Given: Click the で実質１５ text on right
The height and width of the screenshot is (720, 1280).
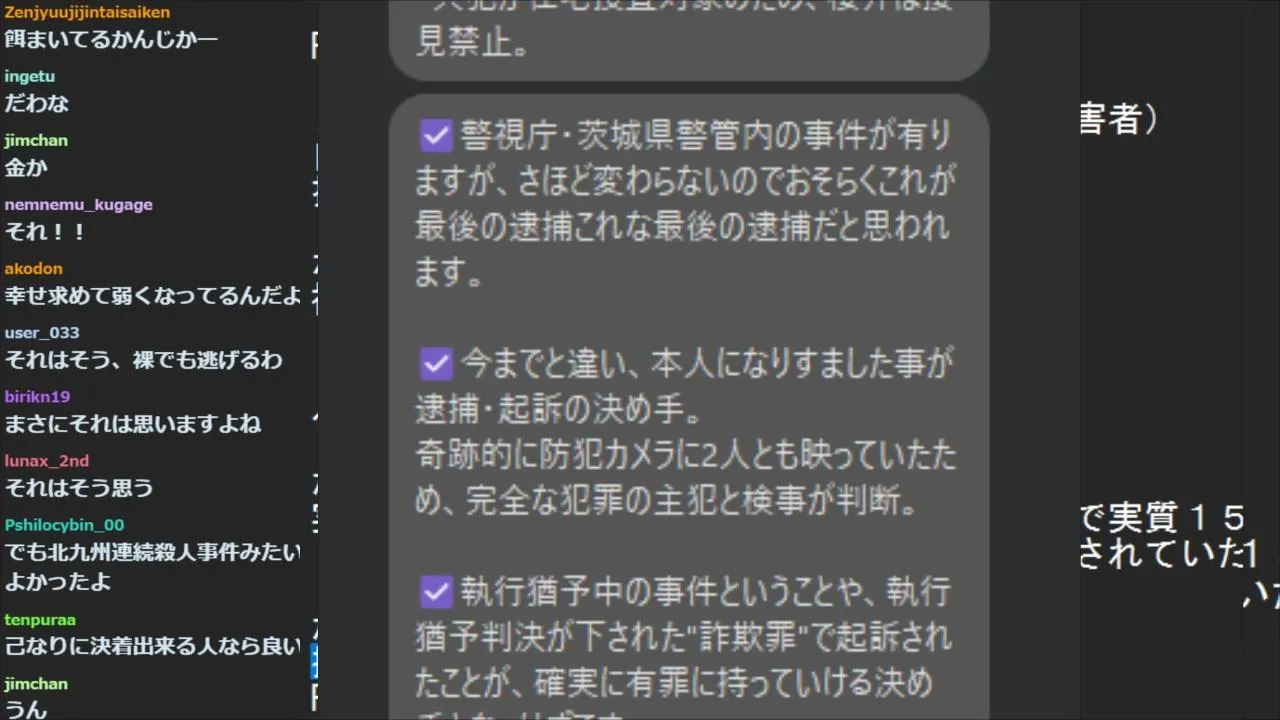Looking at the screenshot, I should click(1162, 518).
